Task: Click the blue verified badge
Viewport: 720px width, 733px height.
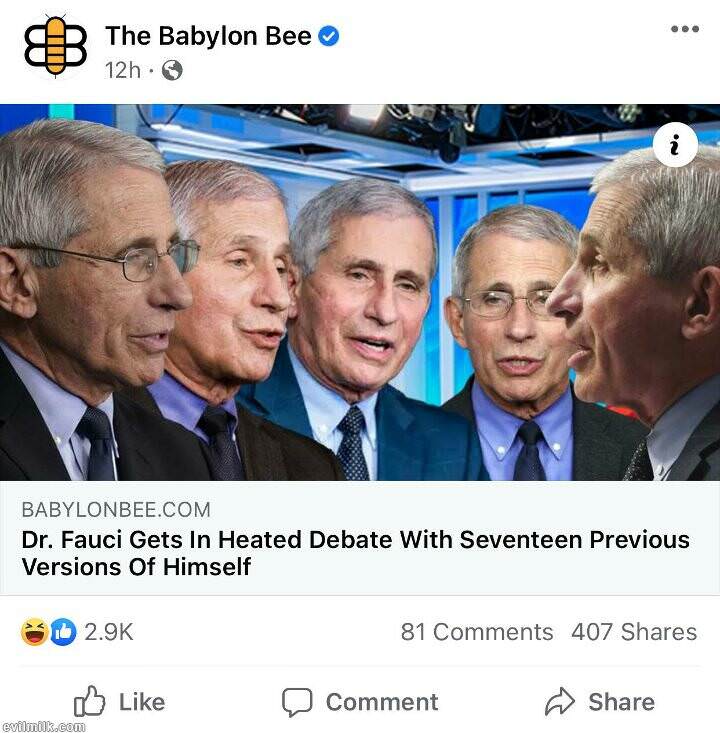Action: click(x=329, y=36)
